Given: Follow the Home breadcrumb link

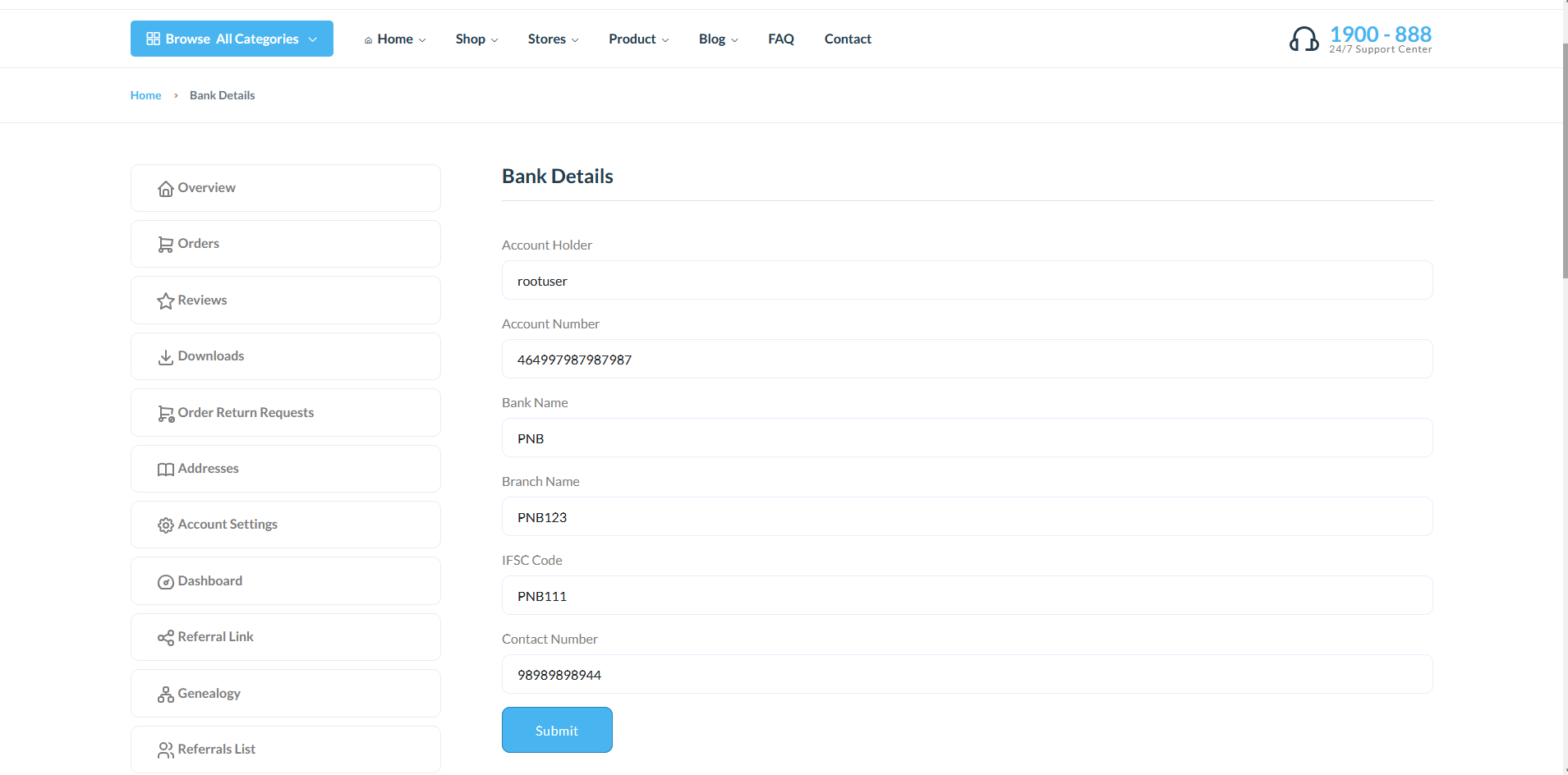Looking at the screenshot, I should pyautogui.click(x=145, y=94).
